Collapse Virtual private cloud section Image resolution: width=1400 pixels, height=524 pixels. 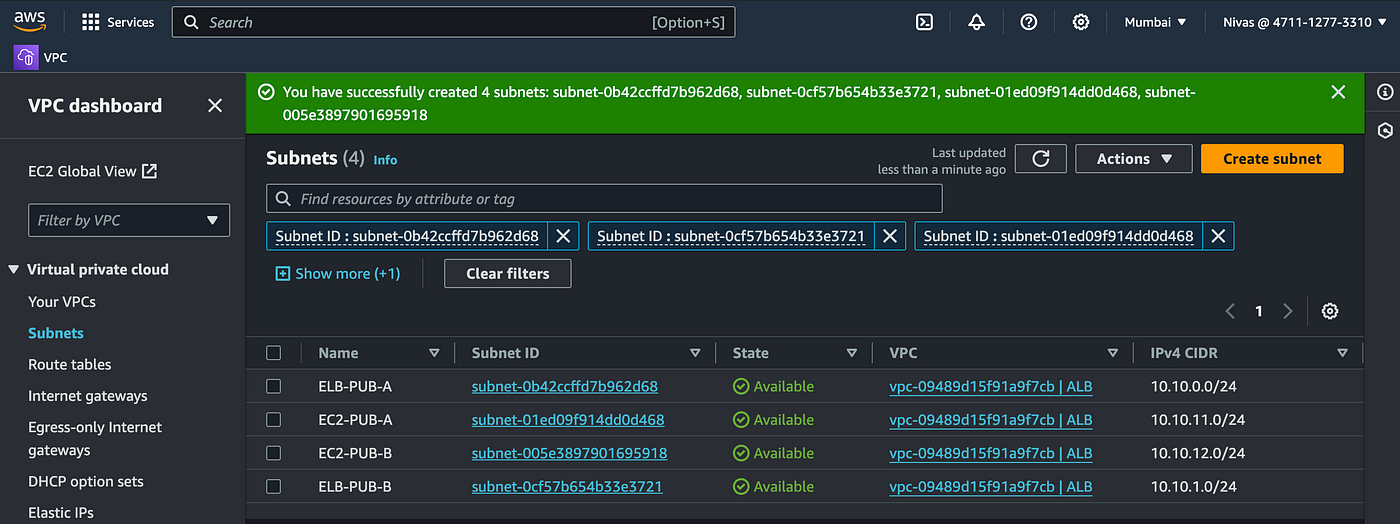coord(14,269)
